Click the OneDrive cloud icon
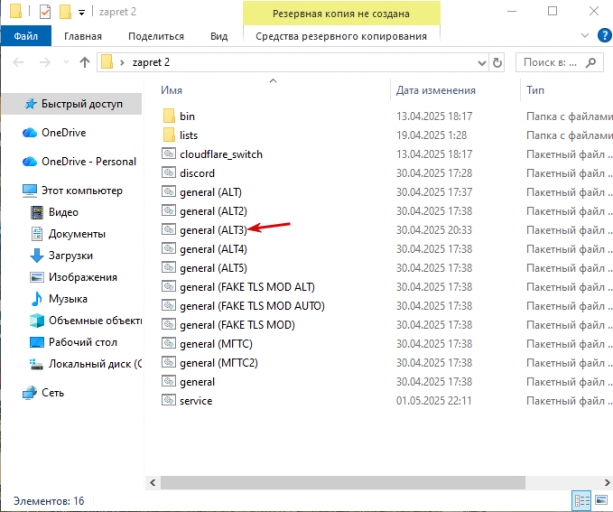Viewport: 613px width, 512px height. 30,133
